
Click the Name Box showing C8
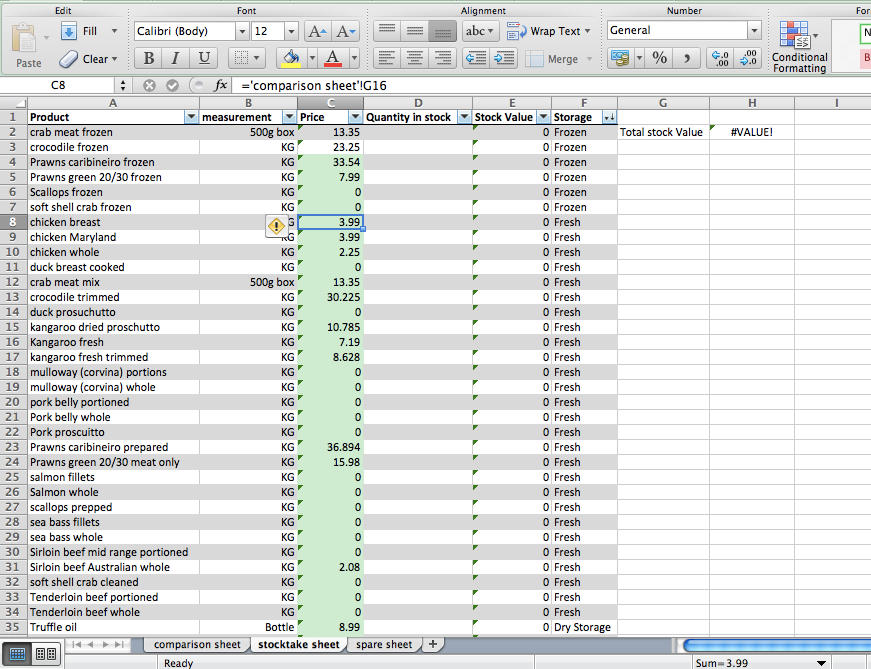[x=58, y=85]
